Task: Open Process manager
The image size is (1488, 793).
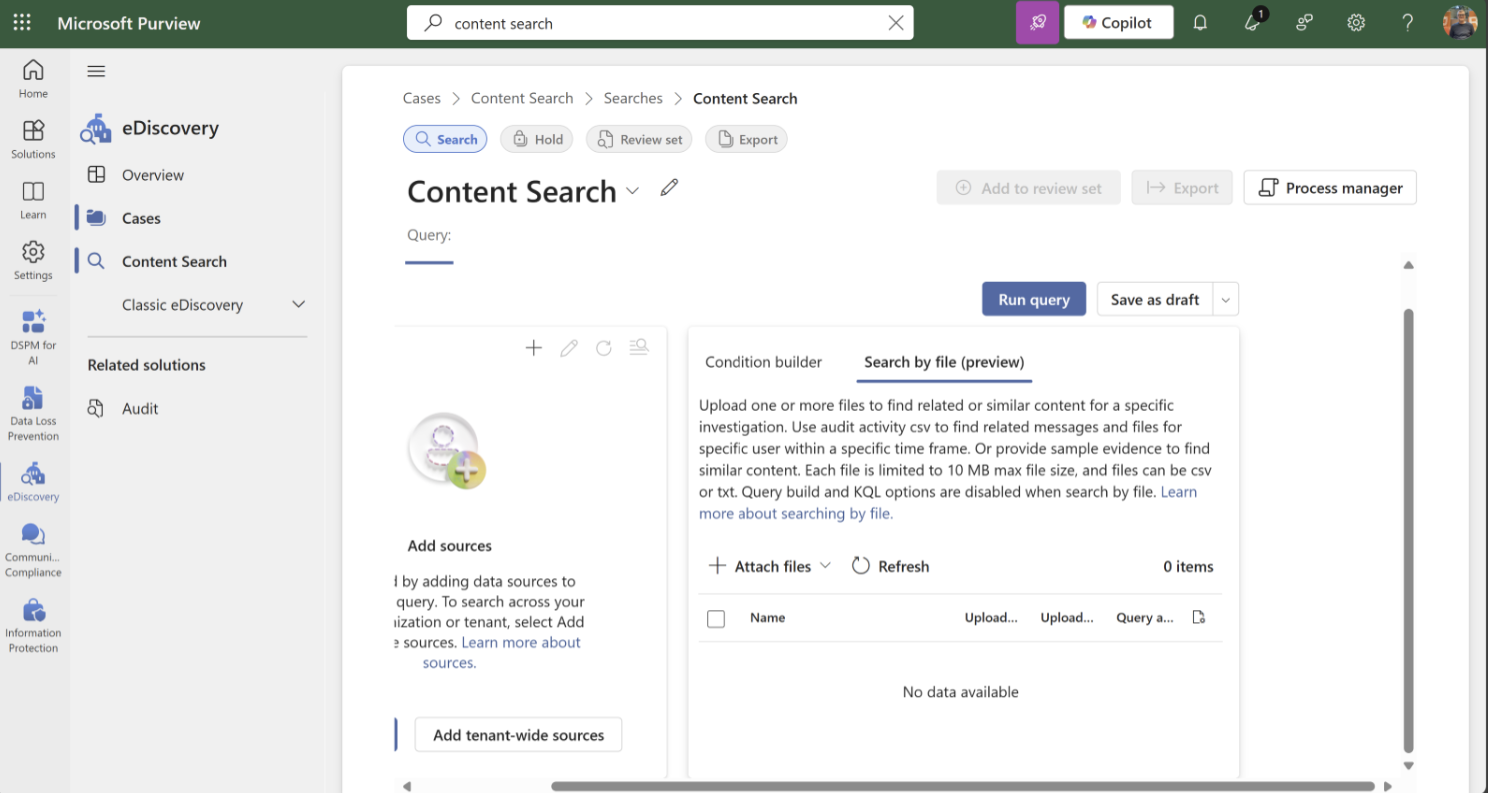Action: 1330,187
